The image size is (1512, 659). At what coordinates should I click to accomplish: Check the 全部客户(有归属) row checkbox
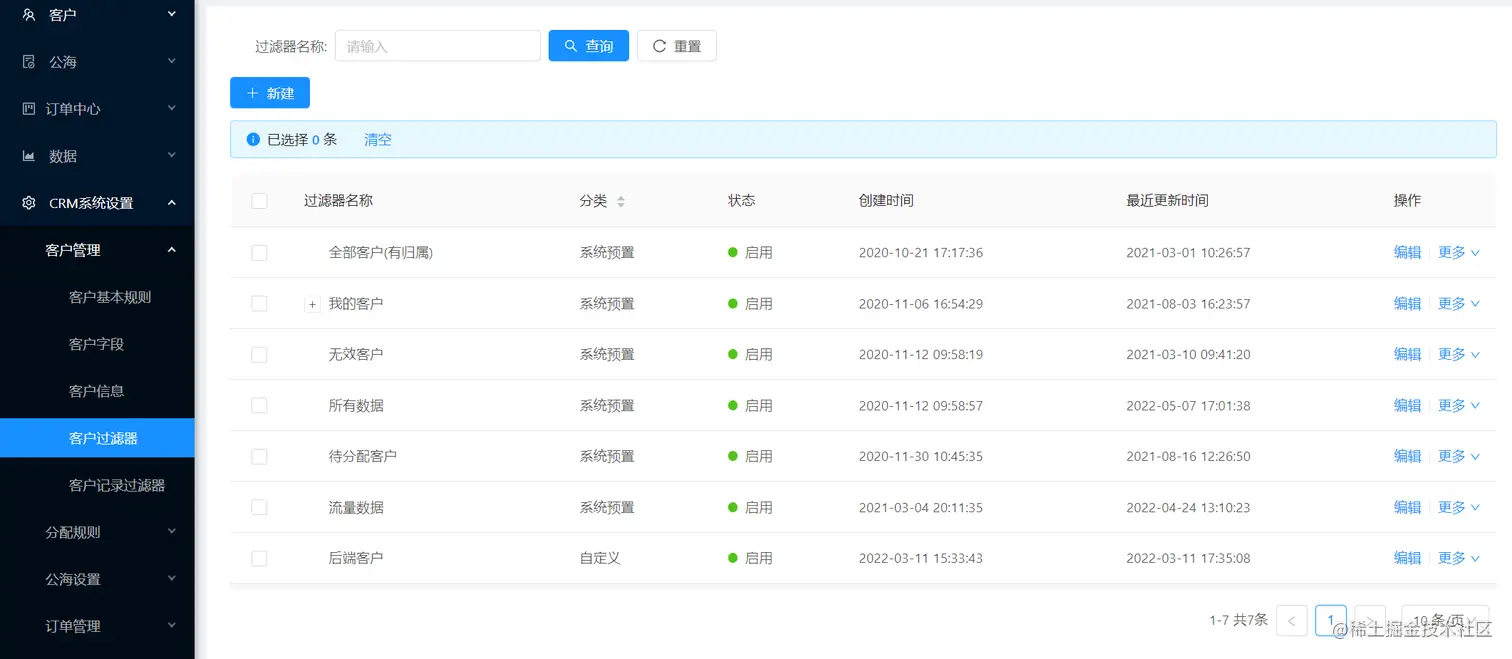[259, 253]
